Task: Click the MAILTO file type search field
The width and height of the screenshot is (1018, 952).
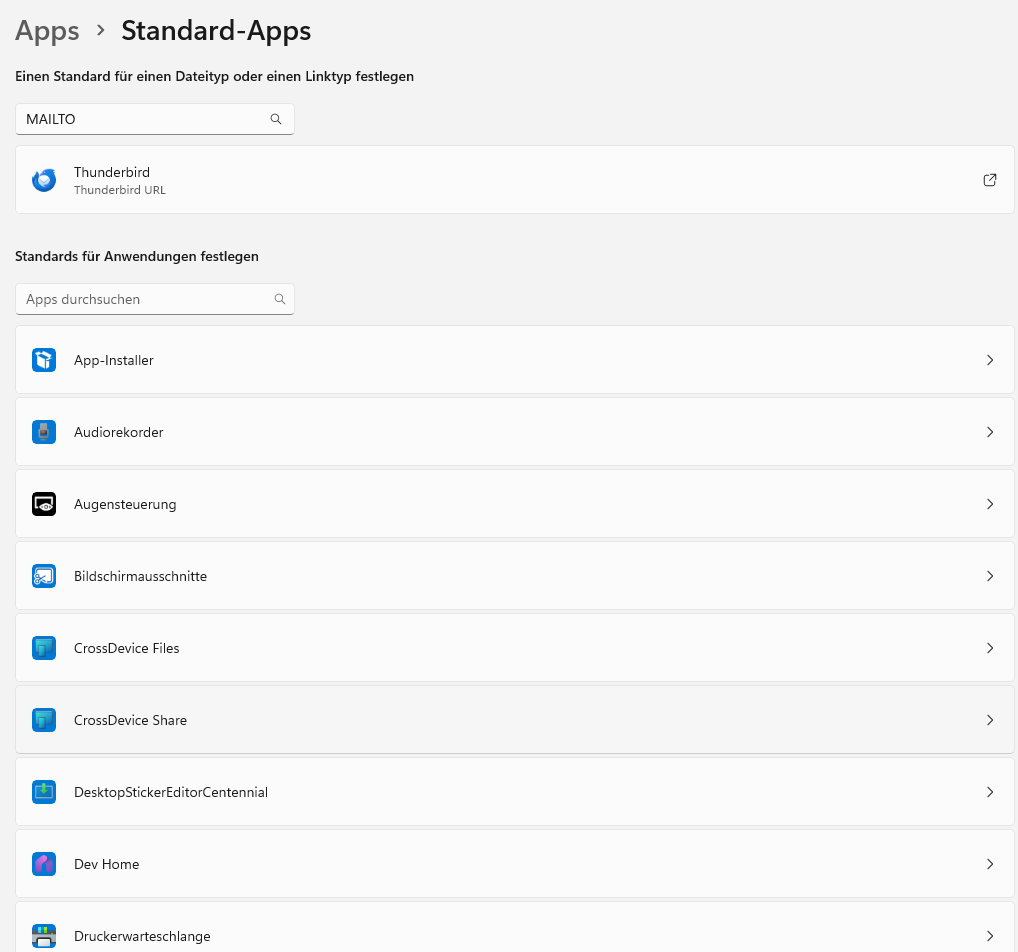Action: click(140, 119)
